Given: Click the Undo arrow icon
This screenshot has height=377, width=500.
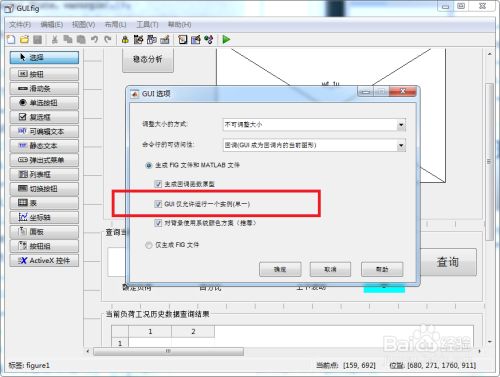Looking at the screenshot, I should click(x=94, y=40).
